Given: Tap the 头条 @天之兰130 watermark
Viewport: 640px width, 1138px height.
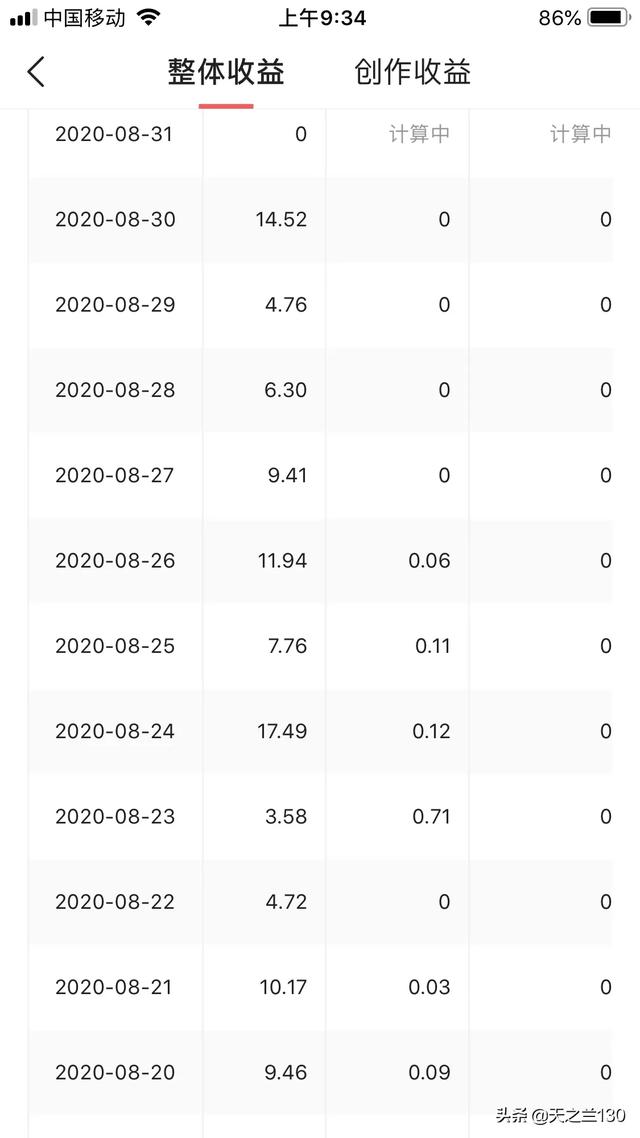Looking at the screenshot, I should click(559, 1115).
